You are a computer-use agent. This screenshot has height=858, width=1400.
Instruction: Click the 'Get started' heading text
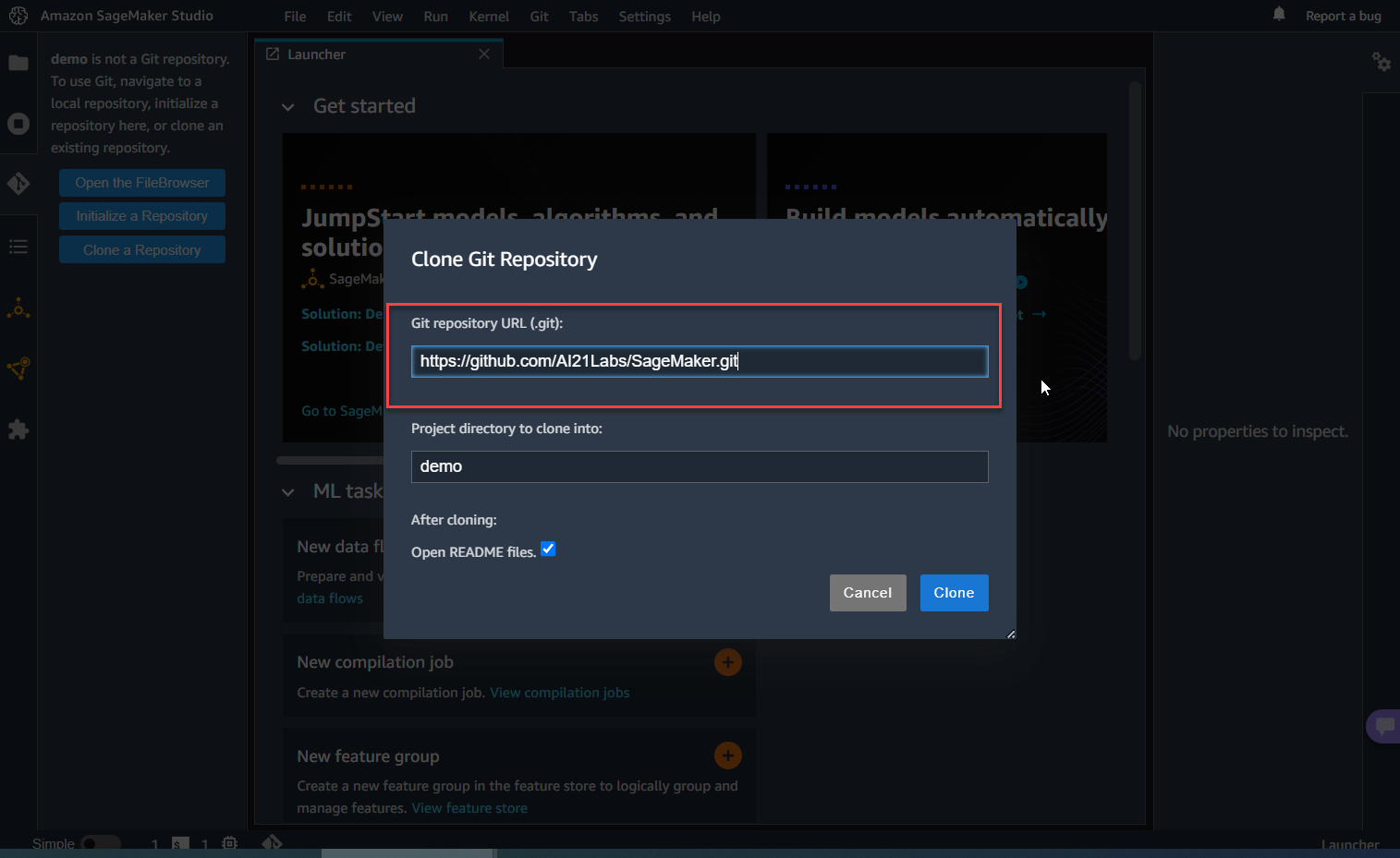pyautogui.click(x=364, y=106)
